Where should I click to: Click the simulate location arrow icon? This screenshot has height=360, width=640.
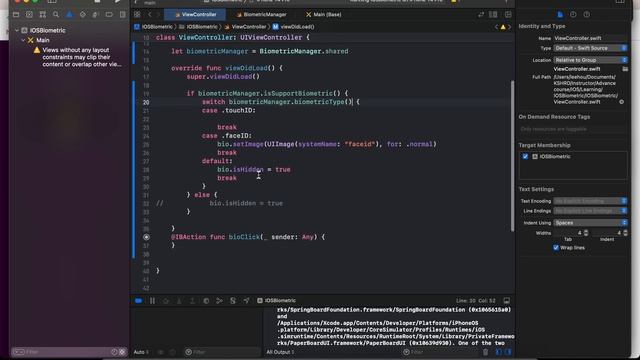click(246, 301)
